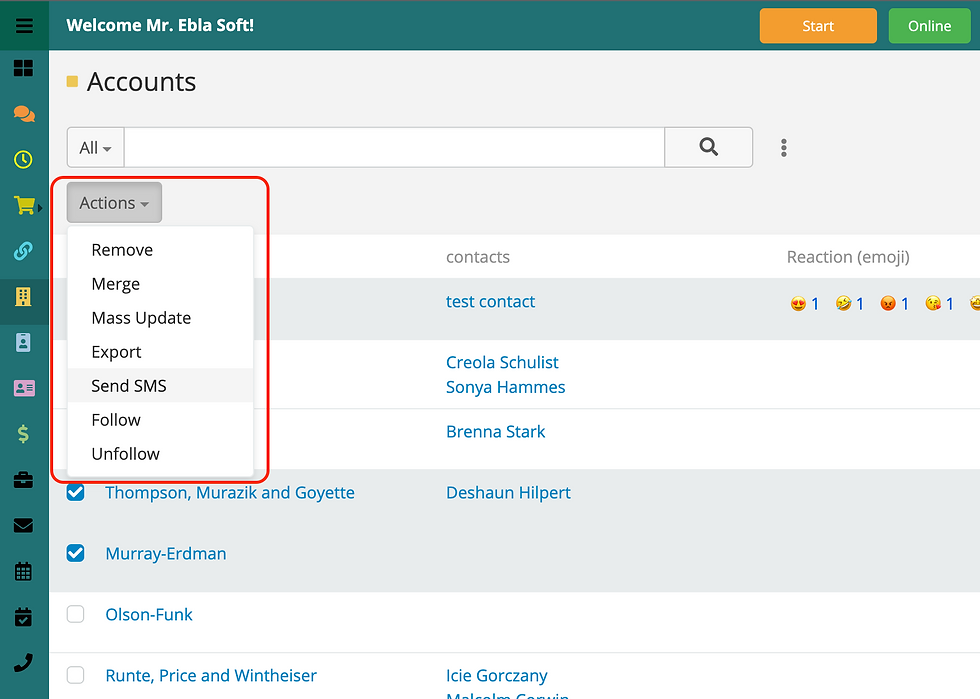Choose Mass Update from Actions menu
Screen dimensions: 980x699
pyautogui.click(x=160, y=318)
